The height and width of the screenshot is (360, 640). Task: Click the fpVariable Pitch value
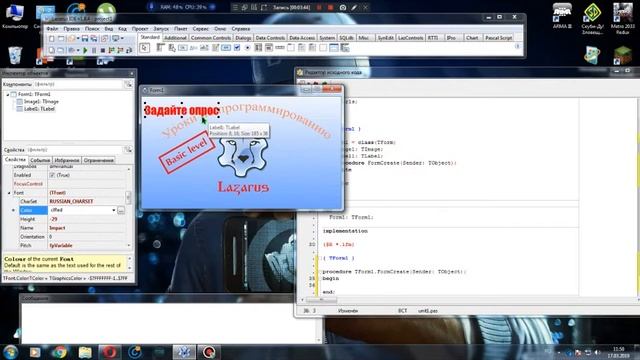60,246
